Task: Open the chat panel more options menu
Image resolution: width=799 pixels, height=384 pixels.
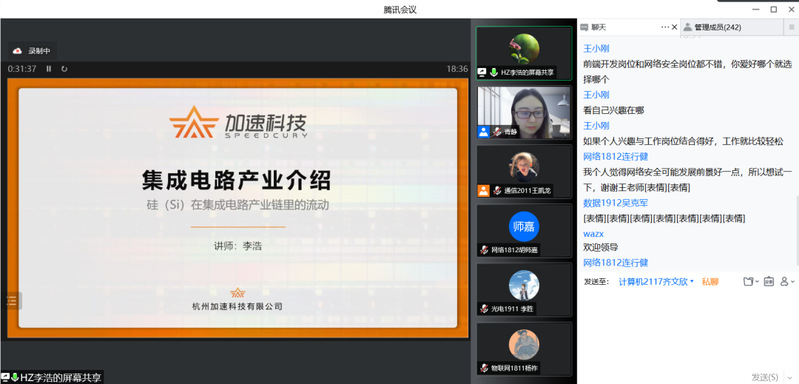Action: click(x=664, y=27)
